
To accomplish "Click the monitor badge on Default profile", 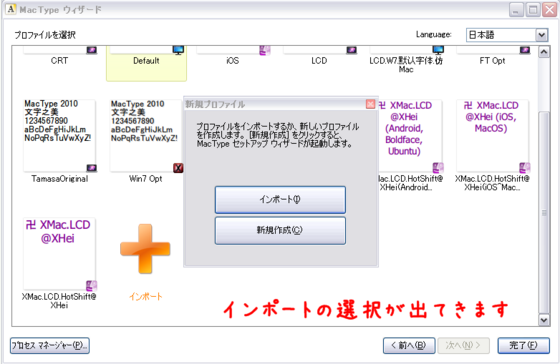I will pyautogui.click(x=178, y=50).
